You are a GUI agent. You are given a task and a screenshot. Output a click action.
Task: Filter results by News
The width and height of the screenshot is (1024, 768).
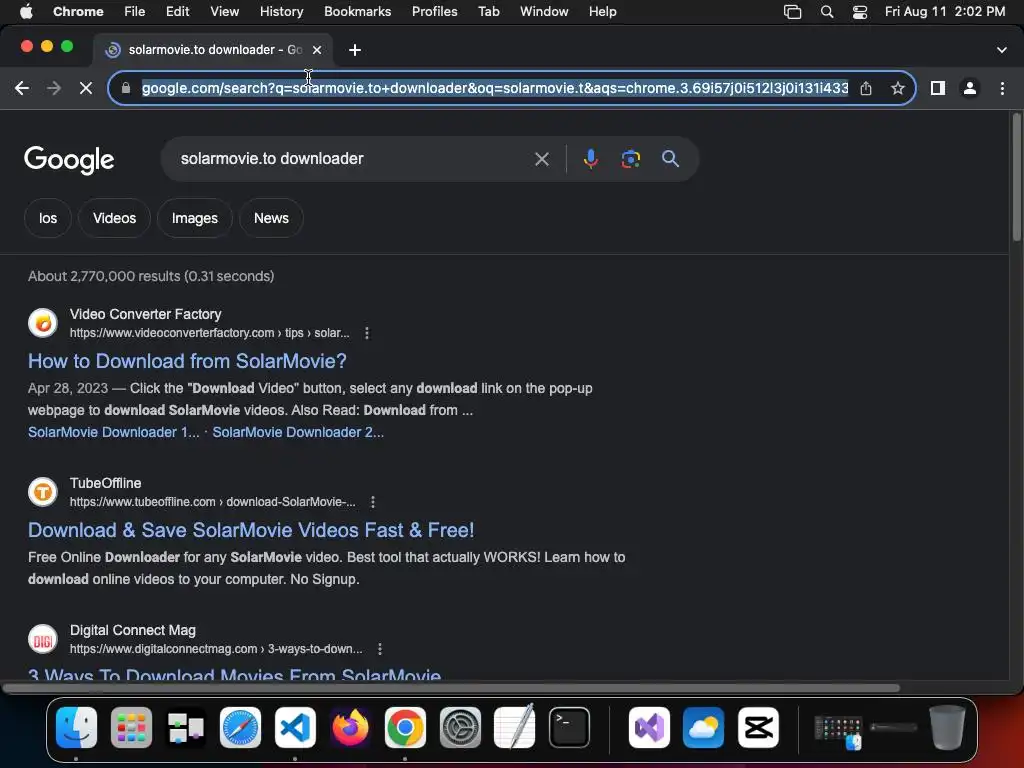pos(271,218)
